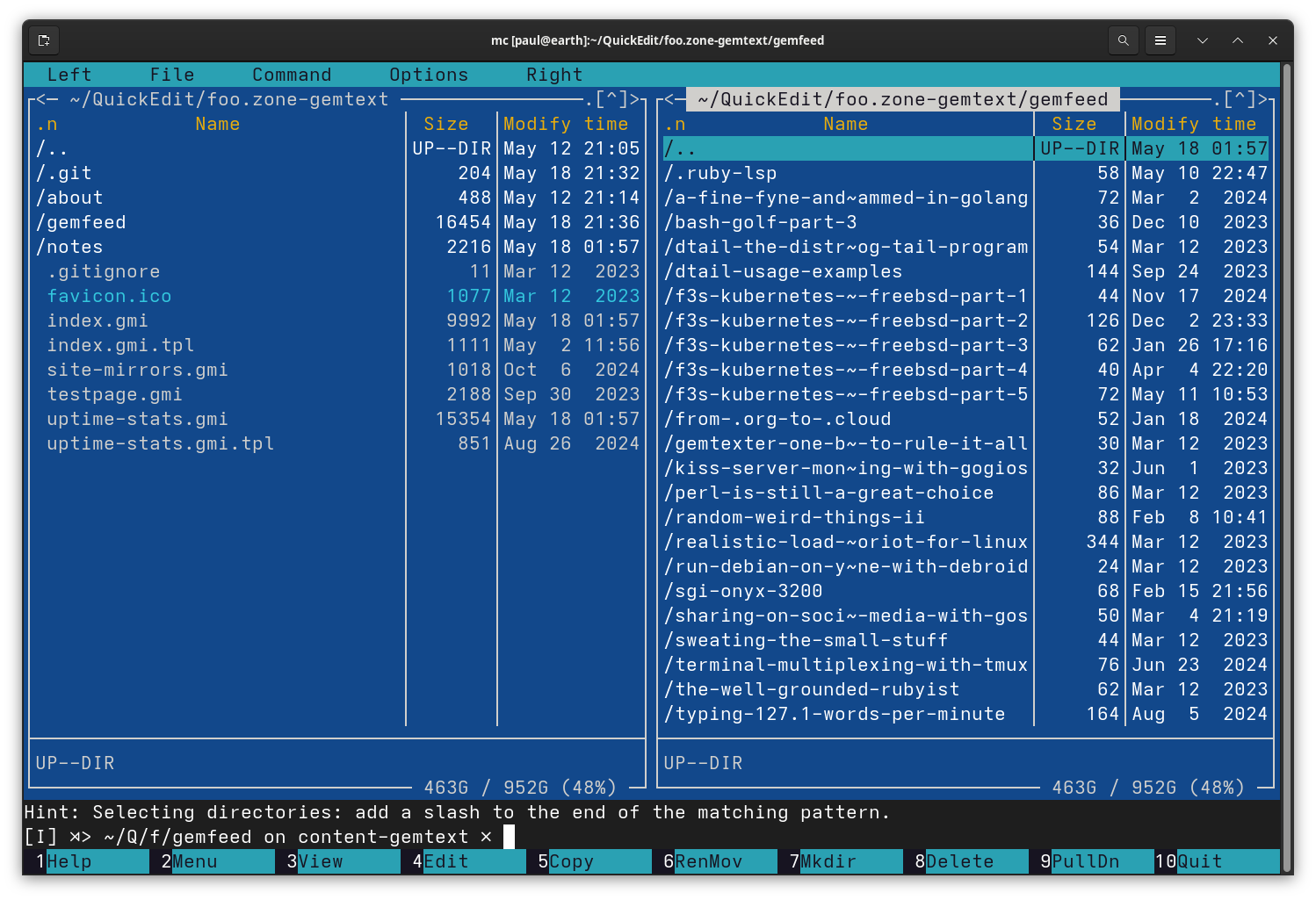Open the right panel directory history list
The height and width of the screenshot is (900, 1316).
coord(1240,100)
